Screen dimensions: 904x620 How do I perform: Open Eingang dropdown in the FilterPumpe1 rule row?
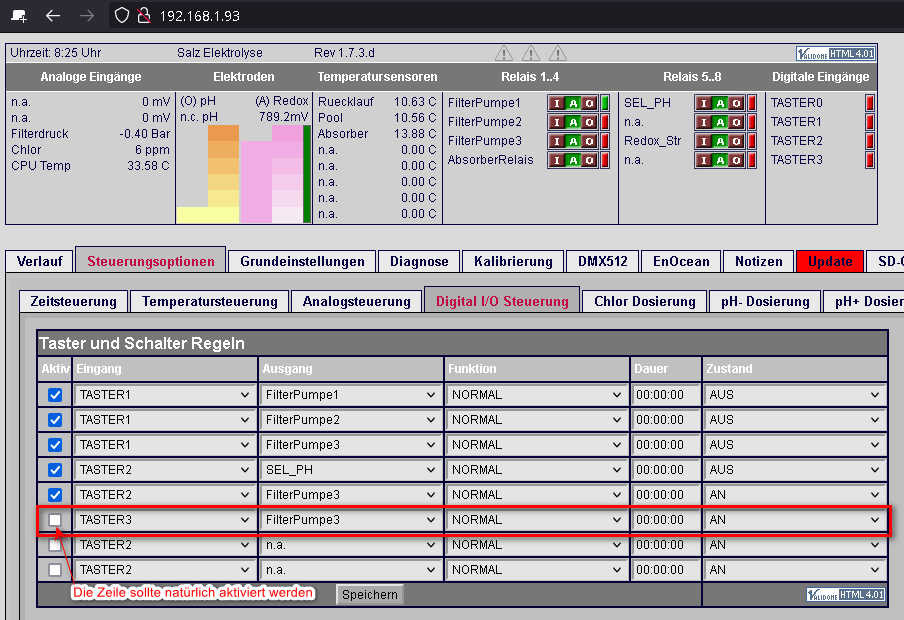(x=165, y=395)
